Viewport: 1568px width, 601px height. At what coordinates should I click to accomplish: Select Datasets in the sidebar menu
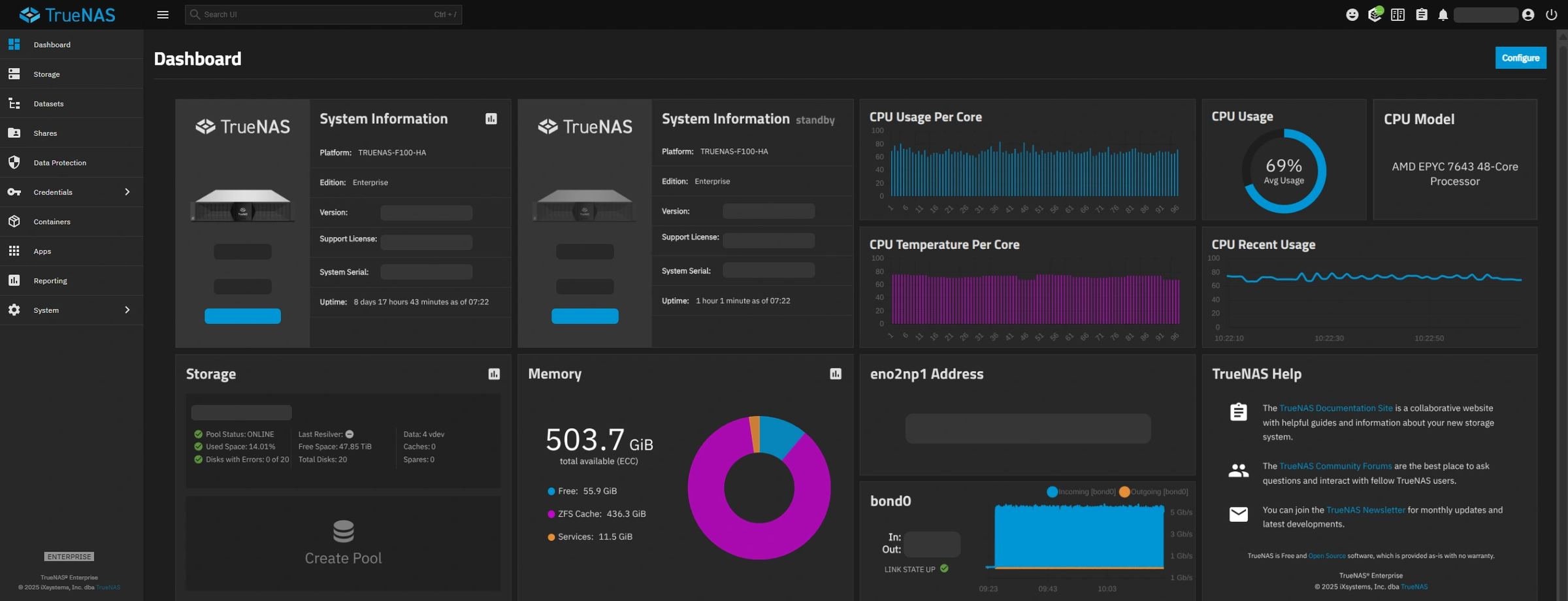(49, 103)
